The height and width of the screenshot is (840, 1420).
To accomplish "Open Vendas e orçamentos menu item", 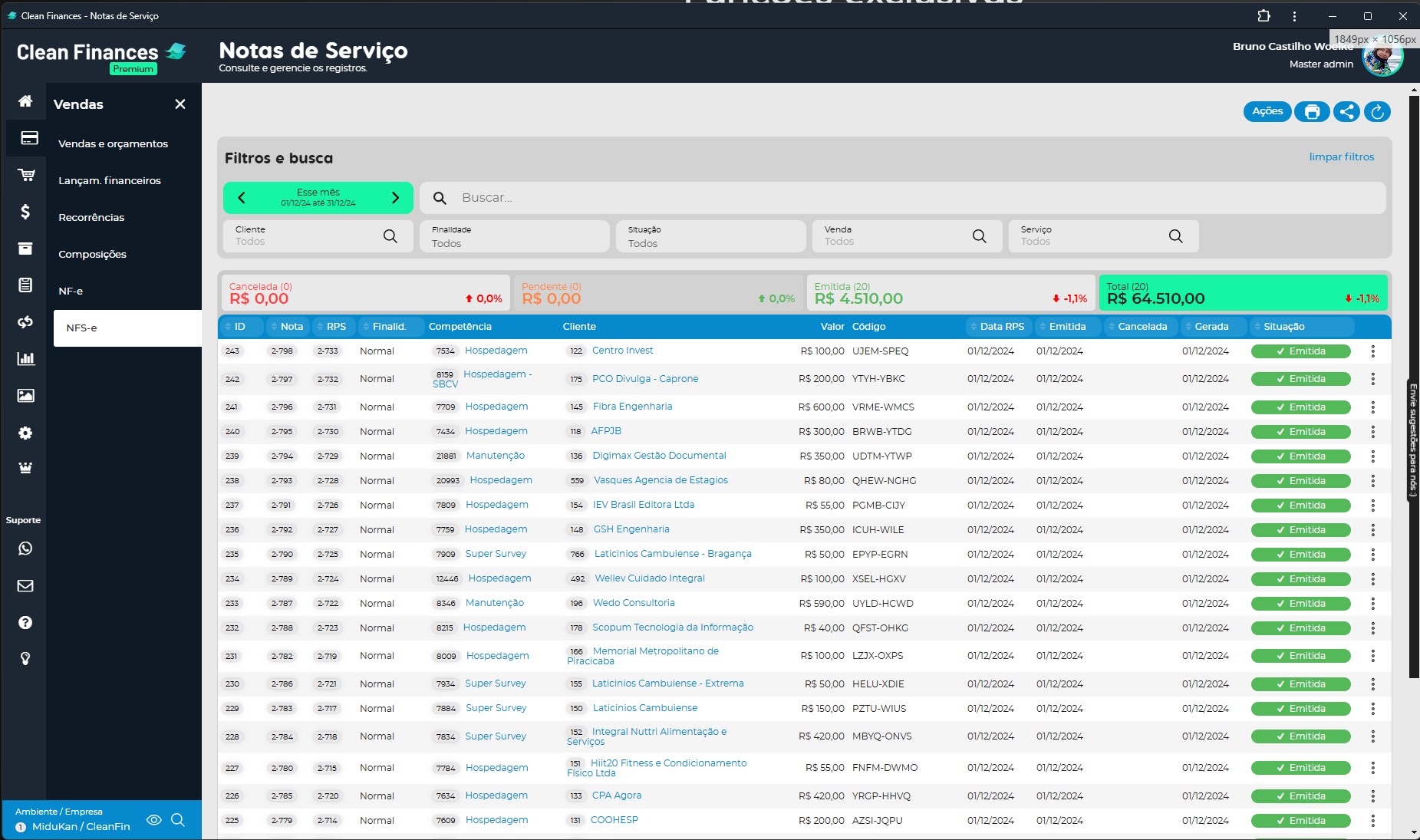I will click(113, 143).
